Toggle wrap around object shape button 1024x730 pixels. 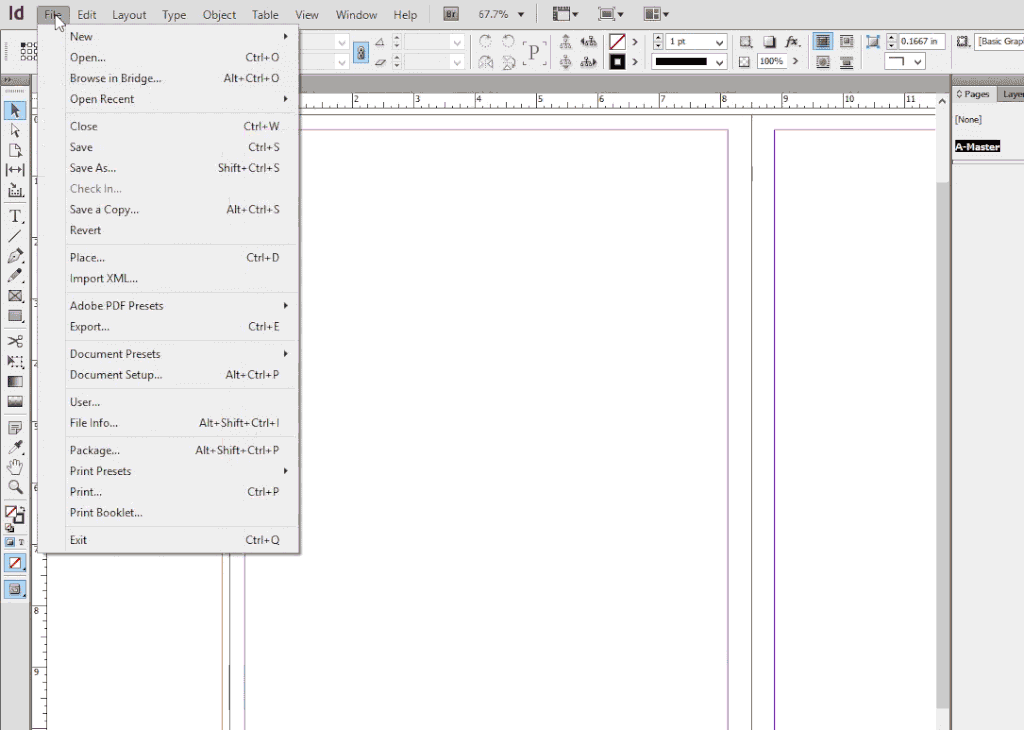coord(823,63)
